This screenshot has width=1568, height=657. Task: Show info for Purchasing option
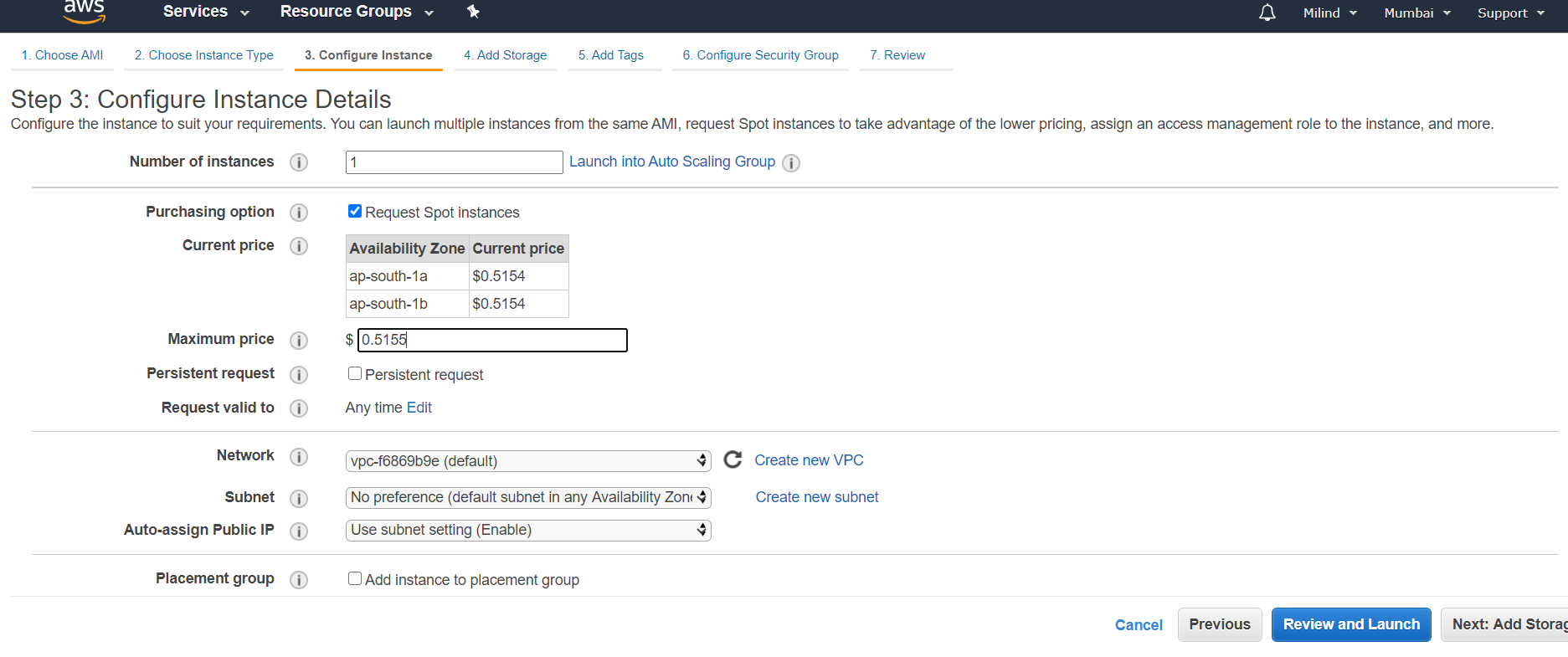click(299, 213)
